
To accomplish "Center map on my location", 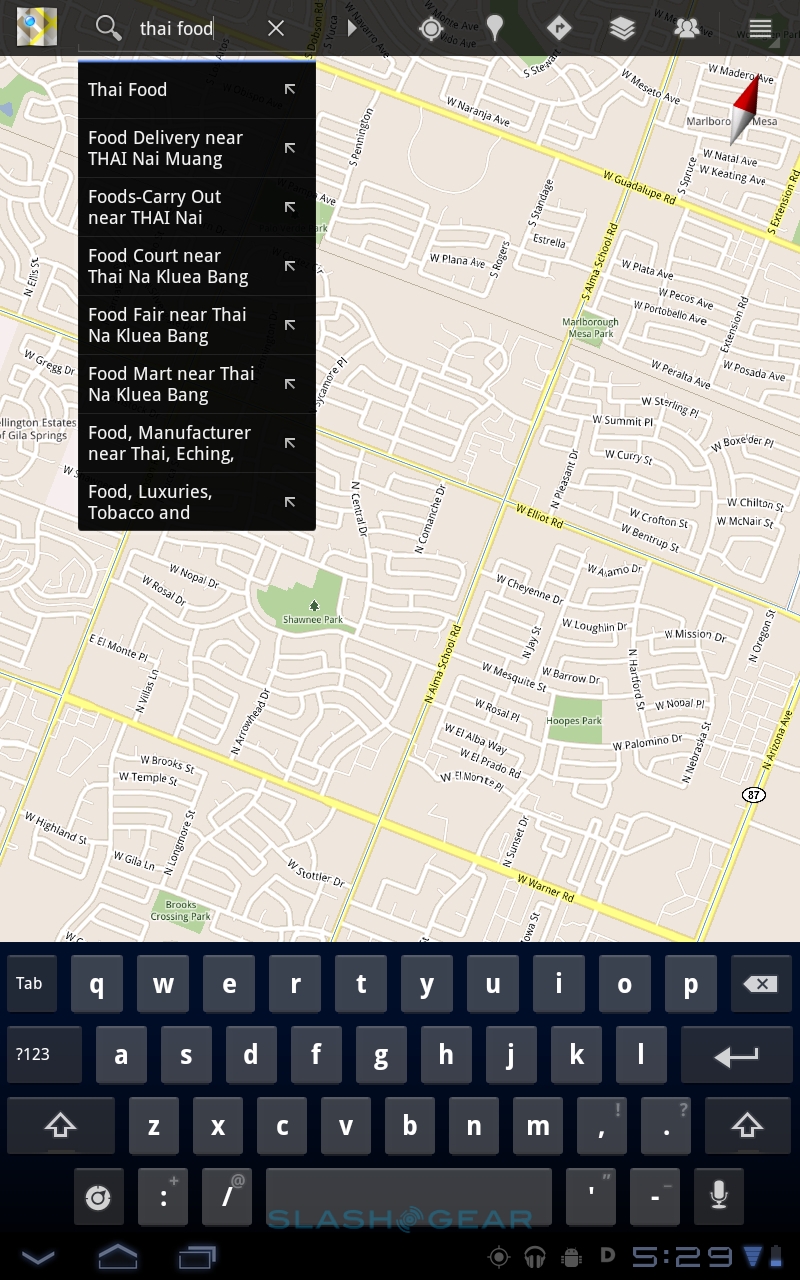I will (x=431, y=29).
